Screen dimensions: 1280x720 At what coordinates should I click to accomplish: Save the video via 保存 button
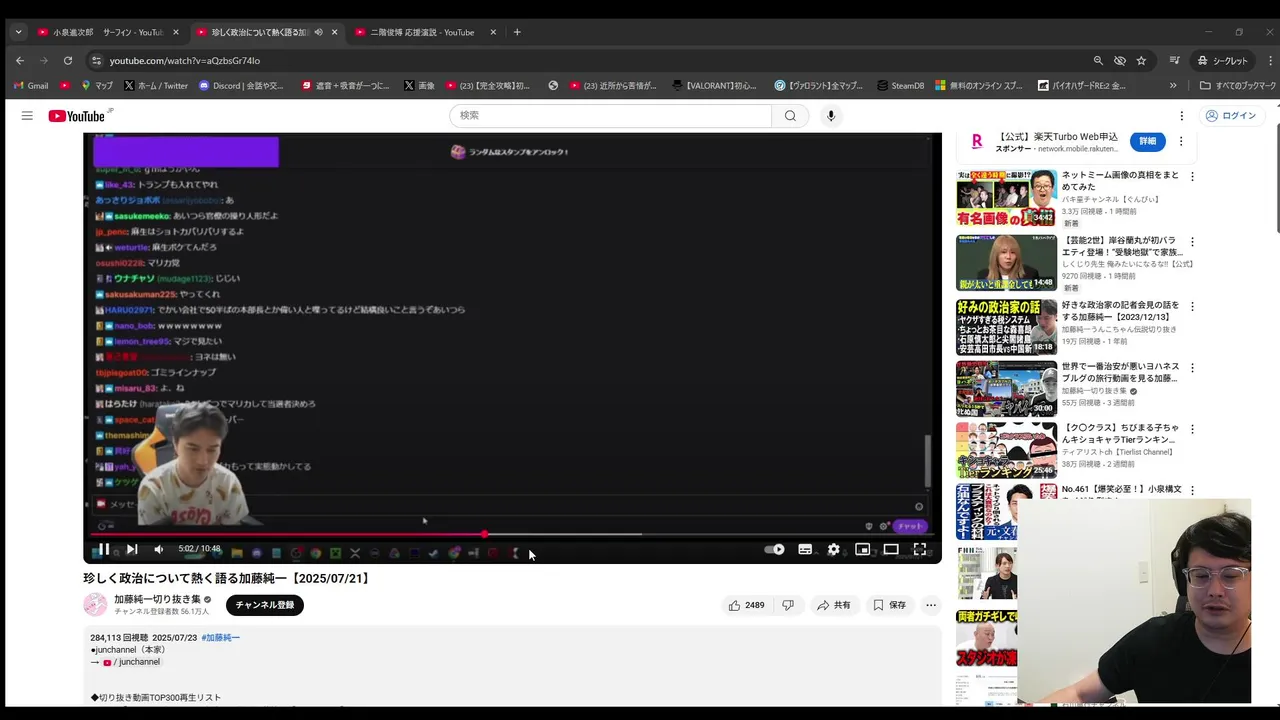point(889,605)
